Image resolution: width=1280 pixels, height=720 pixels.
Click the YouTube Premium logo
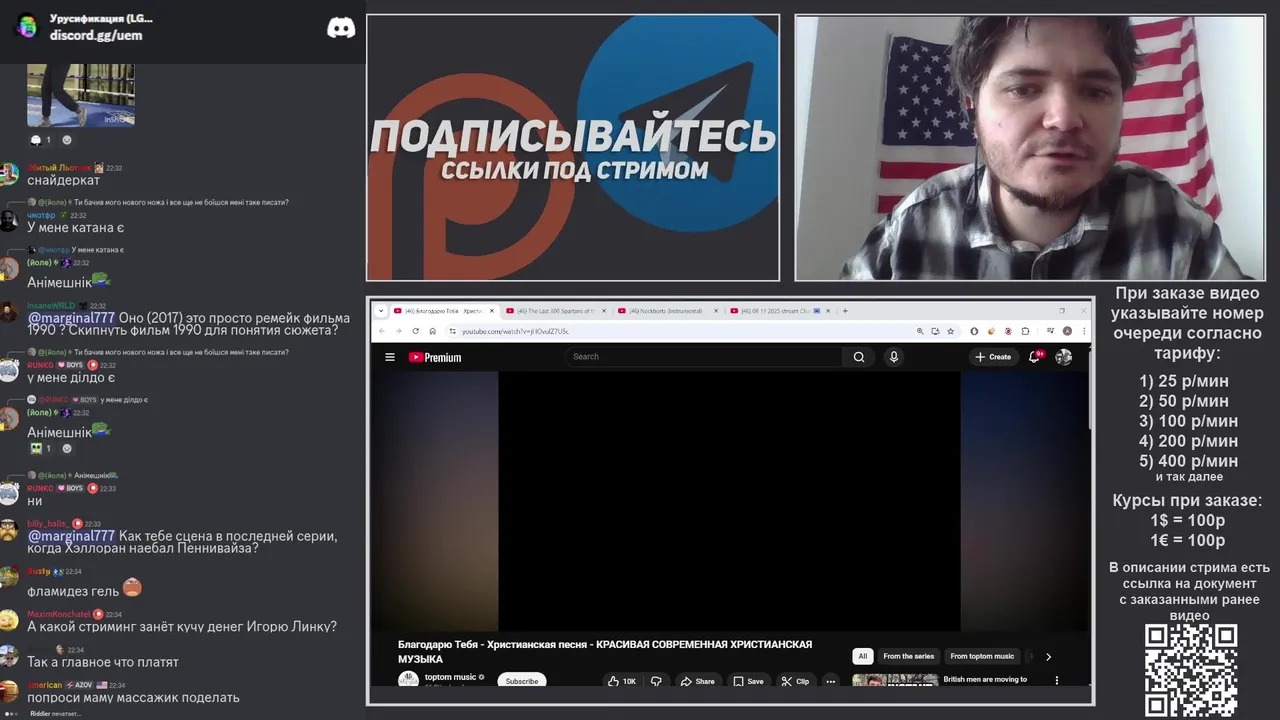point(435,357)
